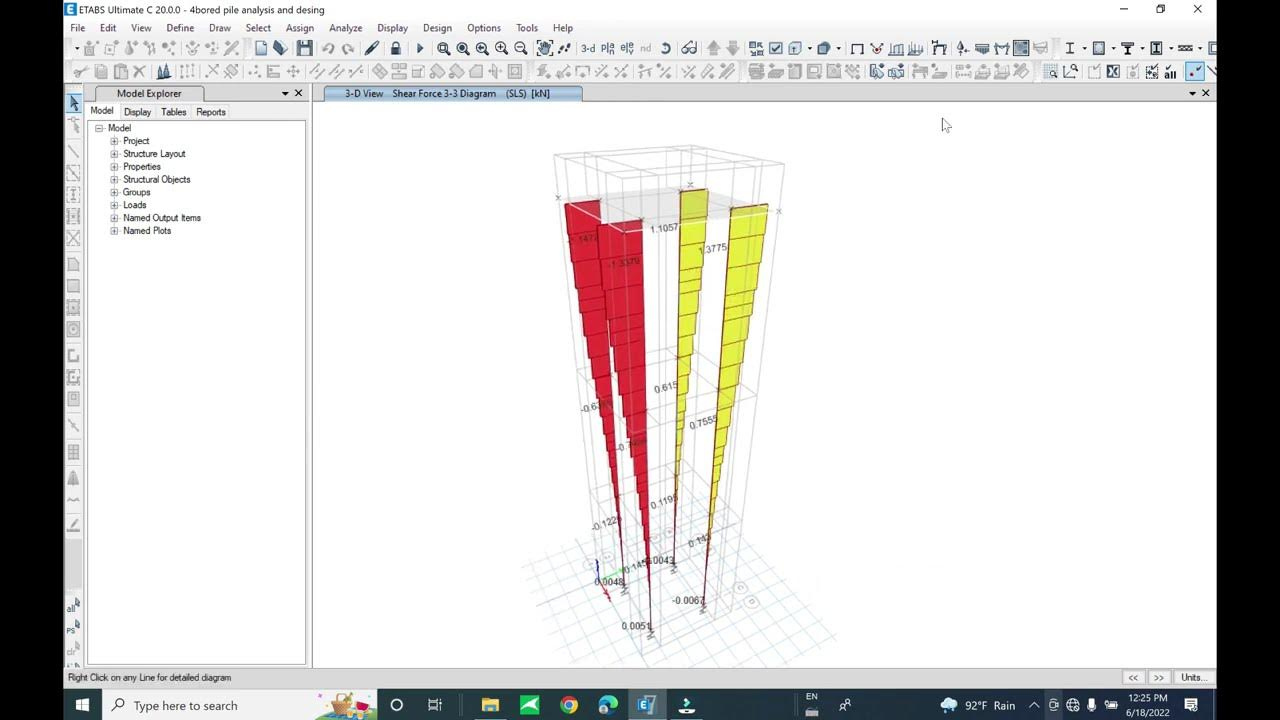Expand the Named Output Items node
This screenshot has width=1280, height=720.
[x=114, y=218]
